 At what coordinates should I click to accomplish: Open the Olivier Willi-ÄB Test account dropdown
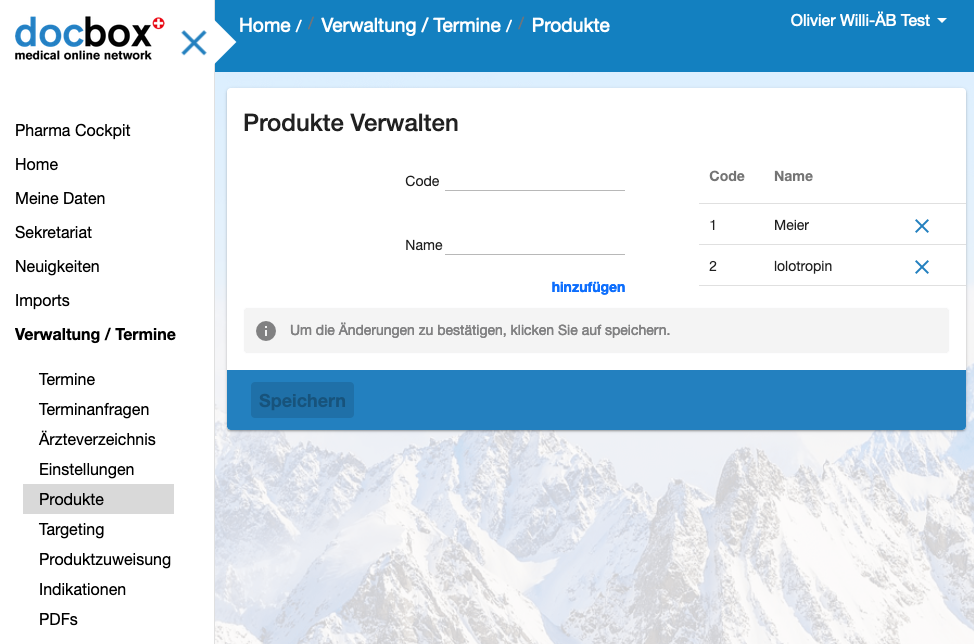(x=866, y=20)
